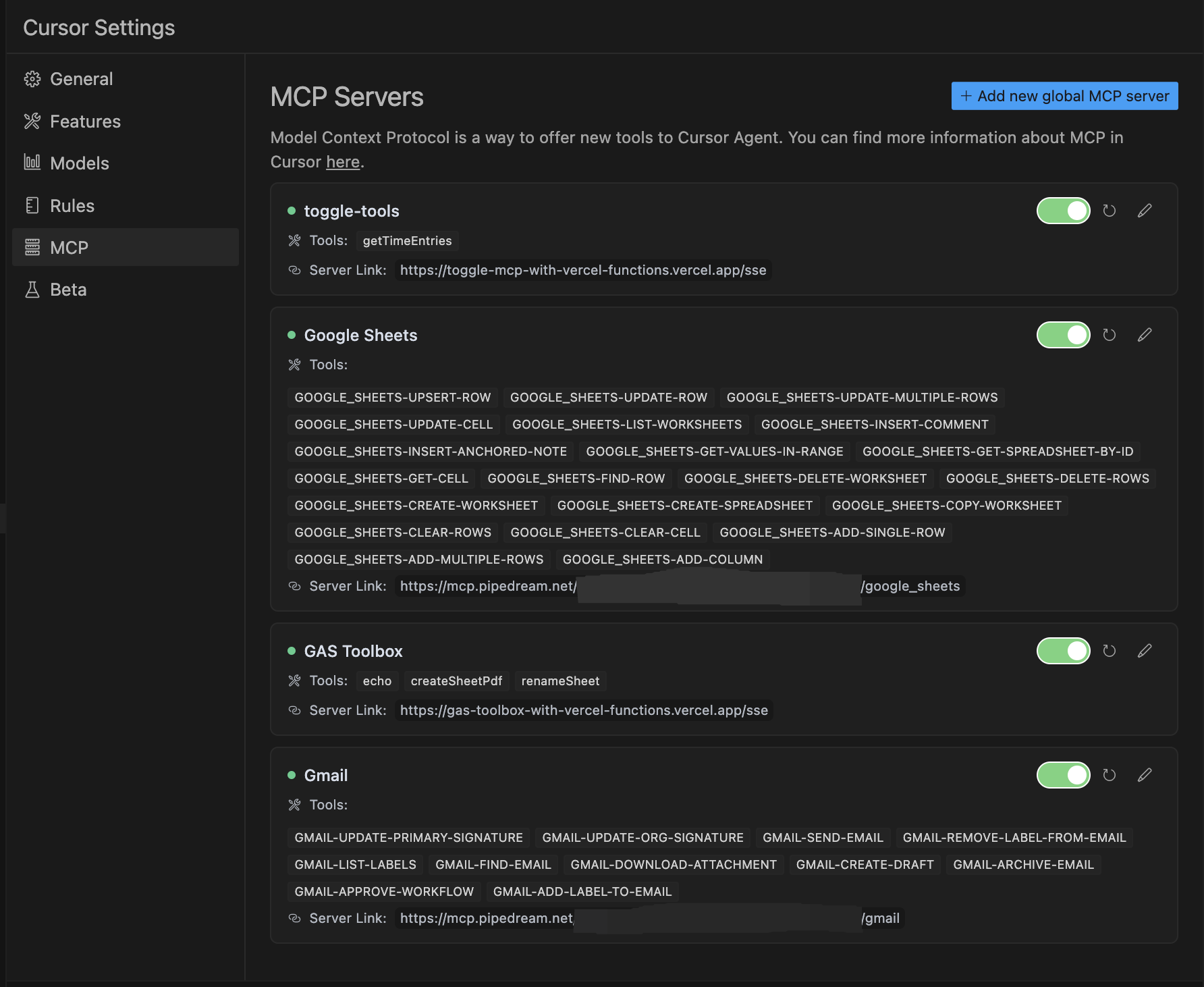Edit the GAS Toolbox server
The width and height of the screenshot is (1204, 987).
(x=1145, y=651)
